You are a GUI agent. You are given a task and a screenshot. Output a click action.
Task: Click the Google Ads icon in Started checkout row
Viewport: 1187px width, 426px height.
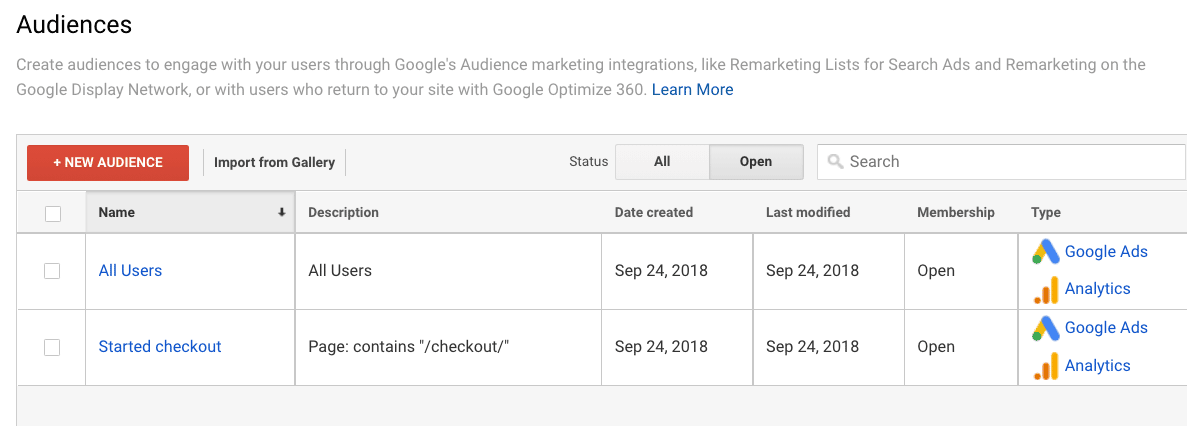tap(1045, 328)
